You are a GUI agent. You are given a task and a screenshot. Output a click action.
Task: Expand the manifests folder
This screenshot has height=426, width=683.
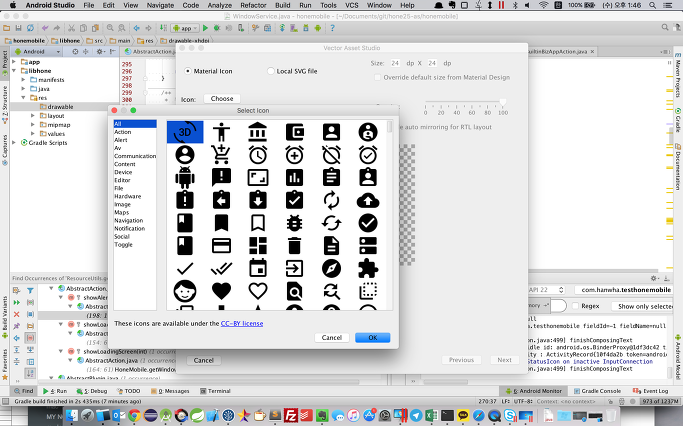[23, 80]
